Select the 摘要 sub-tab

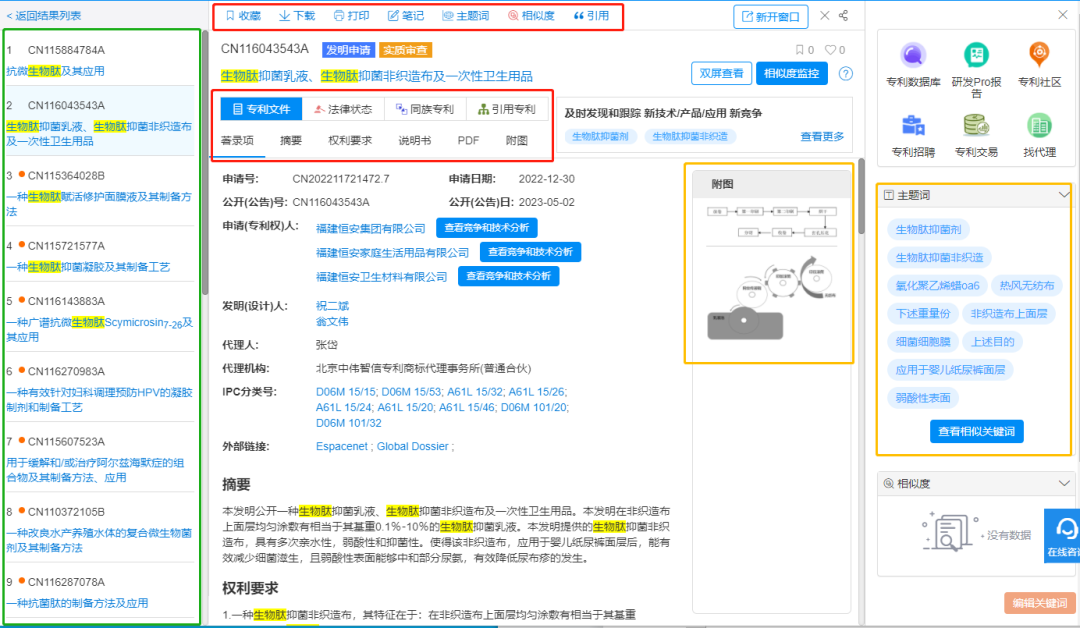click(x=291, y=140)
